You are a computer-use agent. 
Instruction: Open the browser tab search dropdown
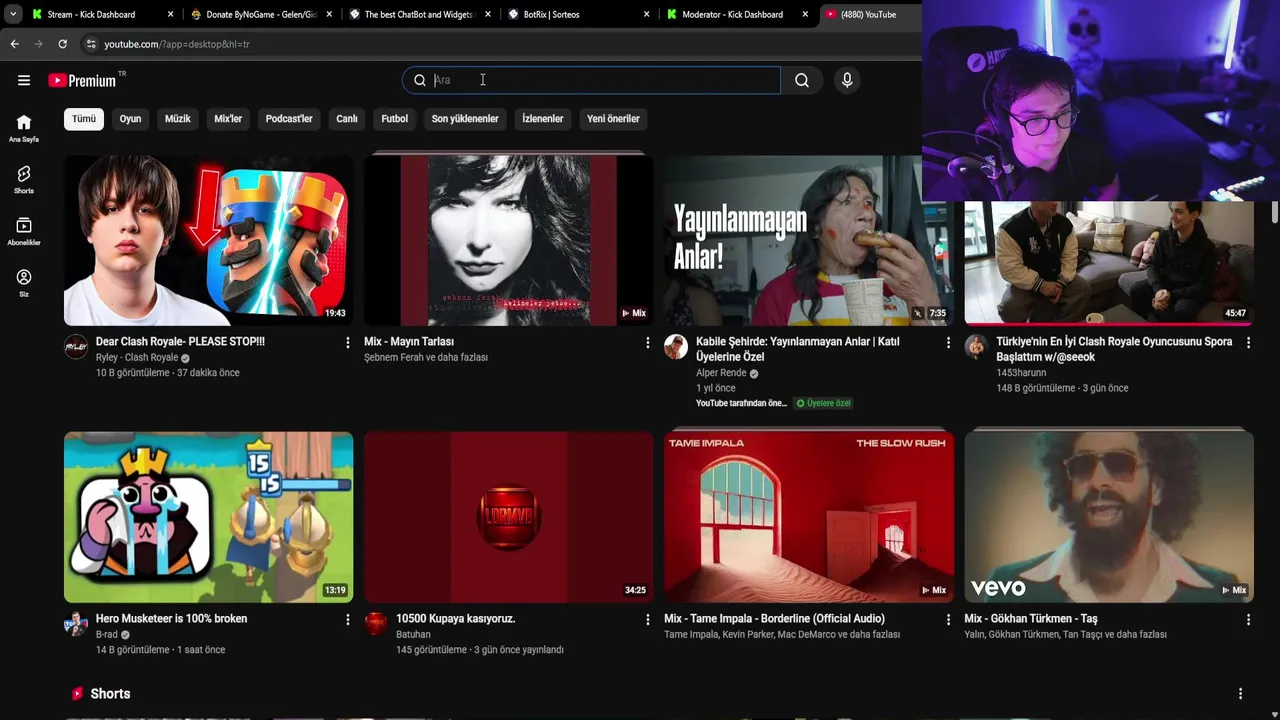coord(12,14)
